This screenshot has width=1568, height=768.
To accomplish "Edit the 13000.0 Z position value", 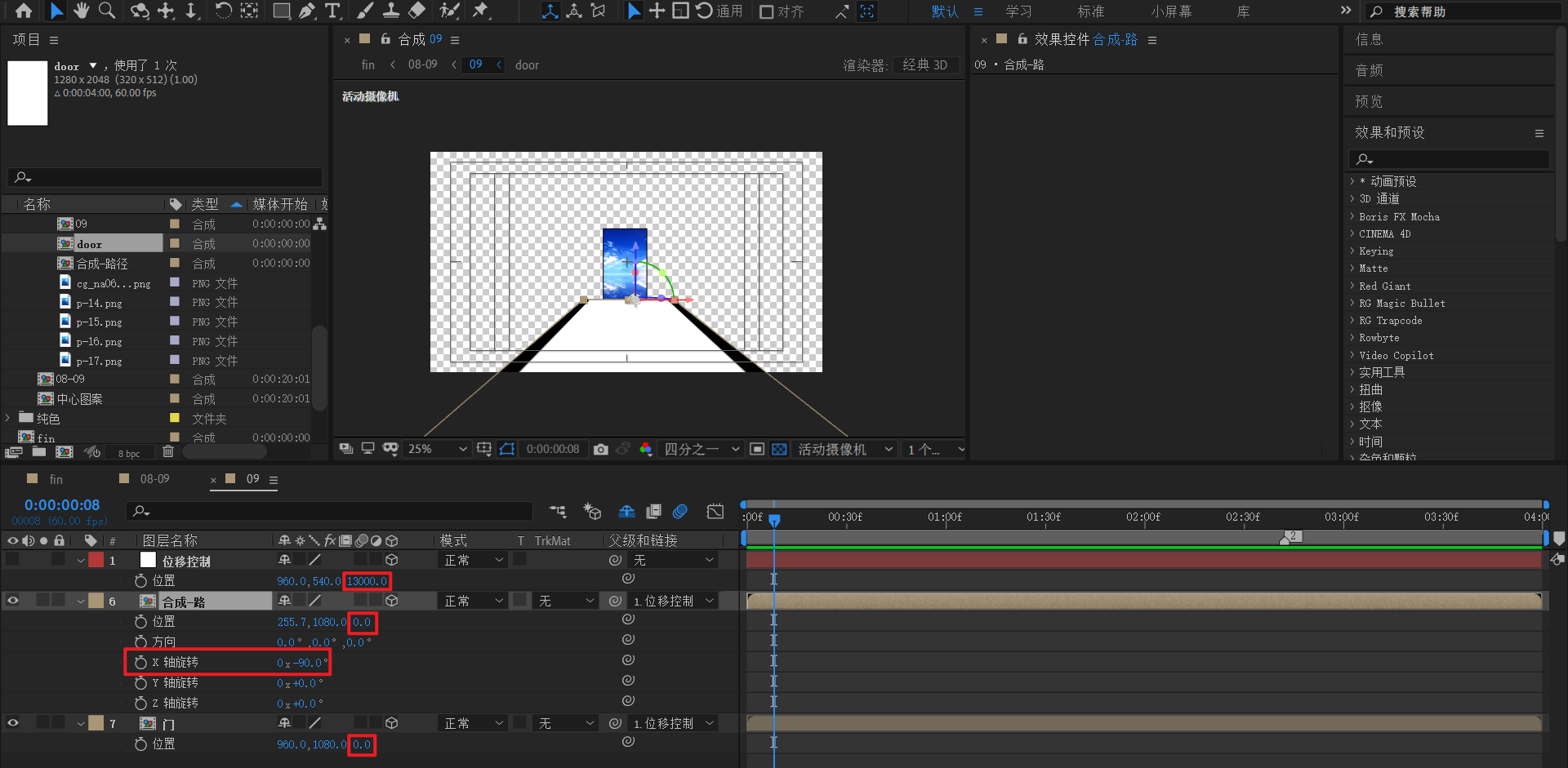I will (x=366, y=581).
